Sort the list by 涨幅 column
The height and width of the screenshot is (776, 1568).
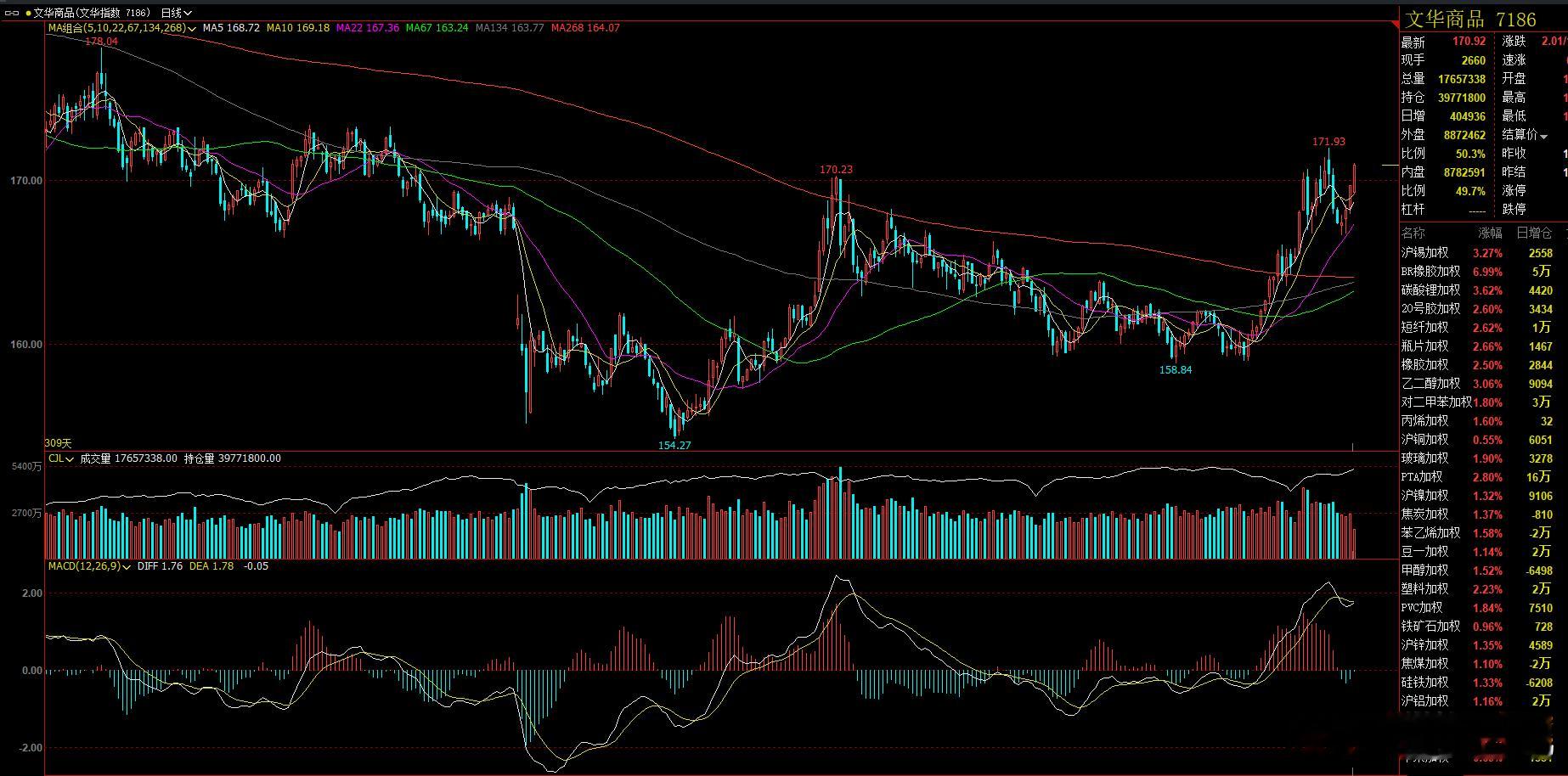click(1490, 233)
